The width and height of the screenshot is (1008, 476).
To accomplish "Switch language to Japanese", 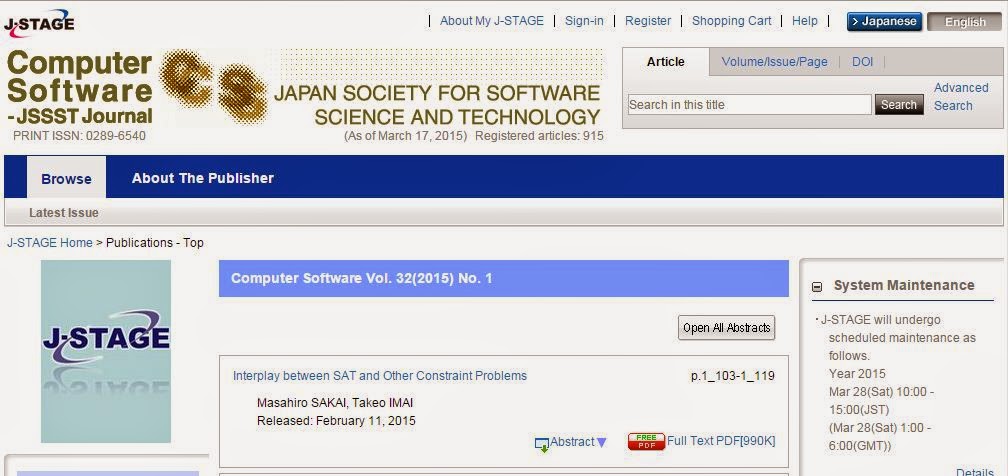I will 885,21.
